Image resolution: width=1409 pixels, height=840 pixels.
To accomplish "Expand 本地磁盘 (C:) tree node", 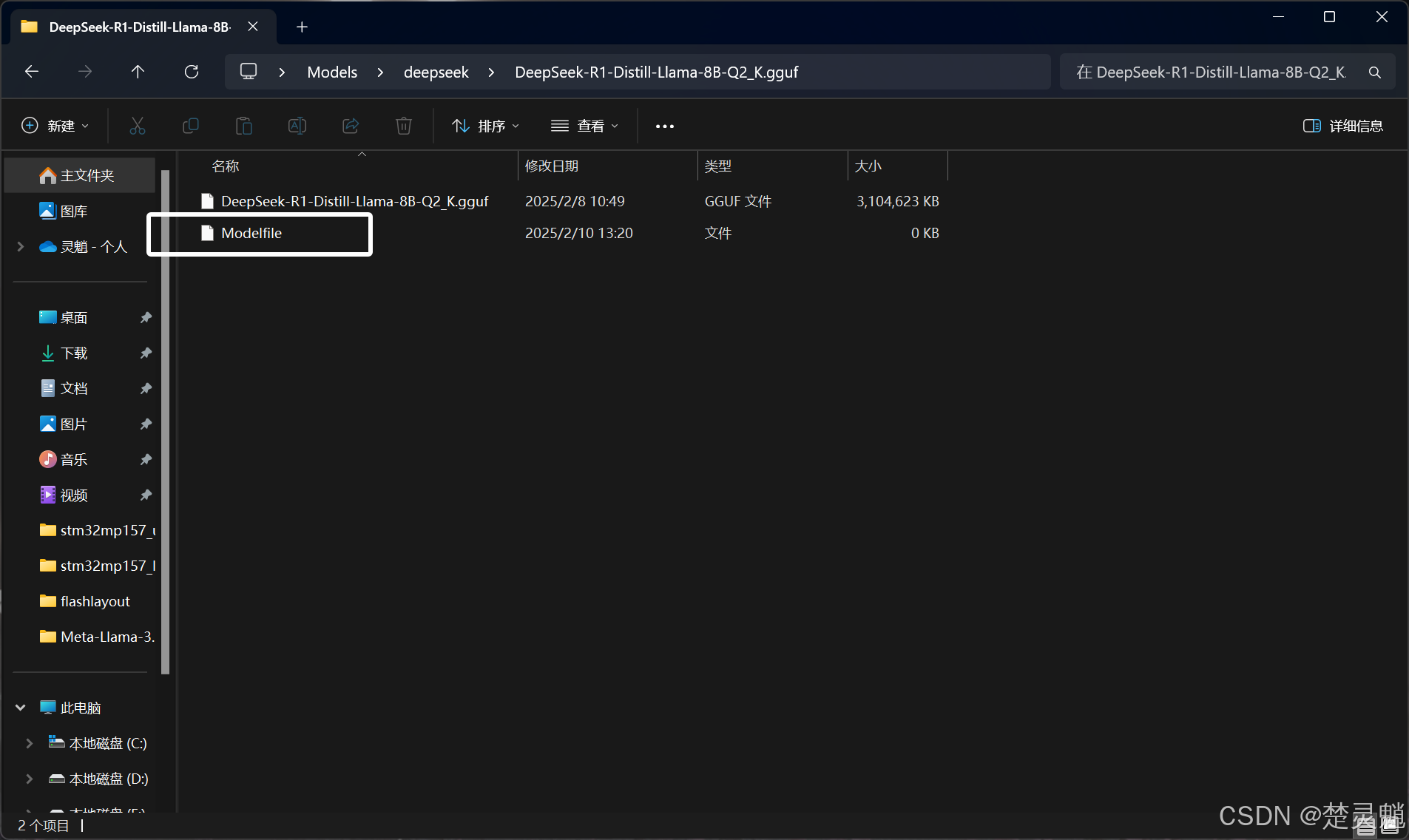I will point(30,743).
